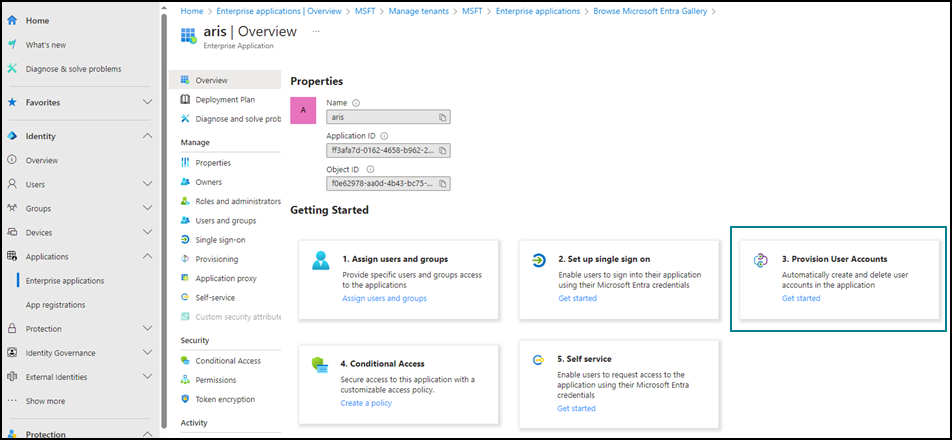Expand the Protection chevron below App registrations
Viewport: 952px width, 440px height.
point(147,328)
